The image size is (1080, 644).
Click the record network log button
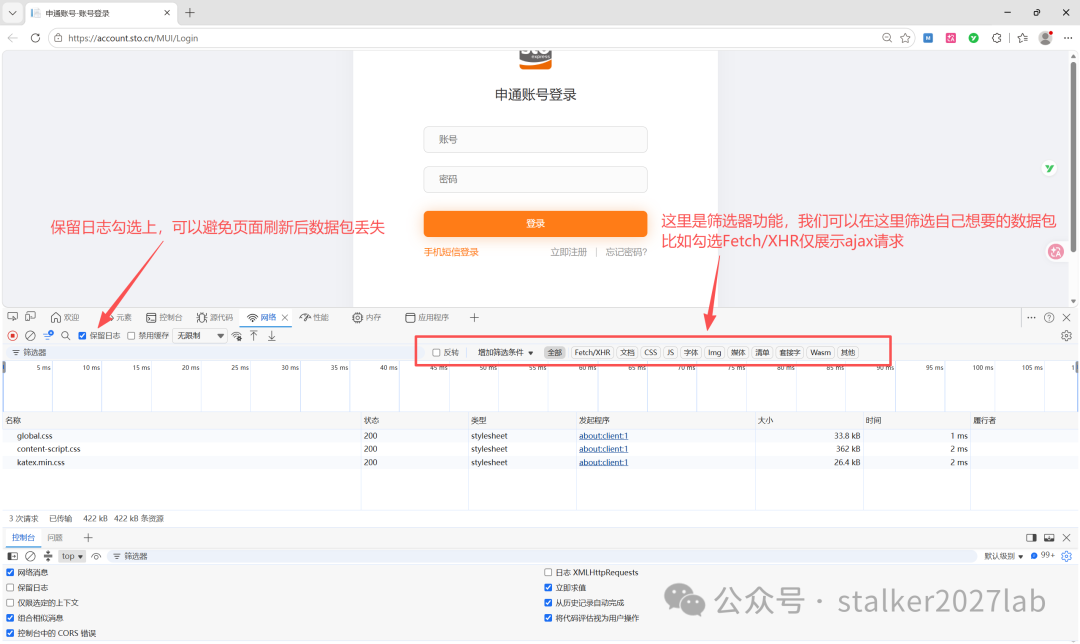point(12,336)
